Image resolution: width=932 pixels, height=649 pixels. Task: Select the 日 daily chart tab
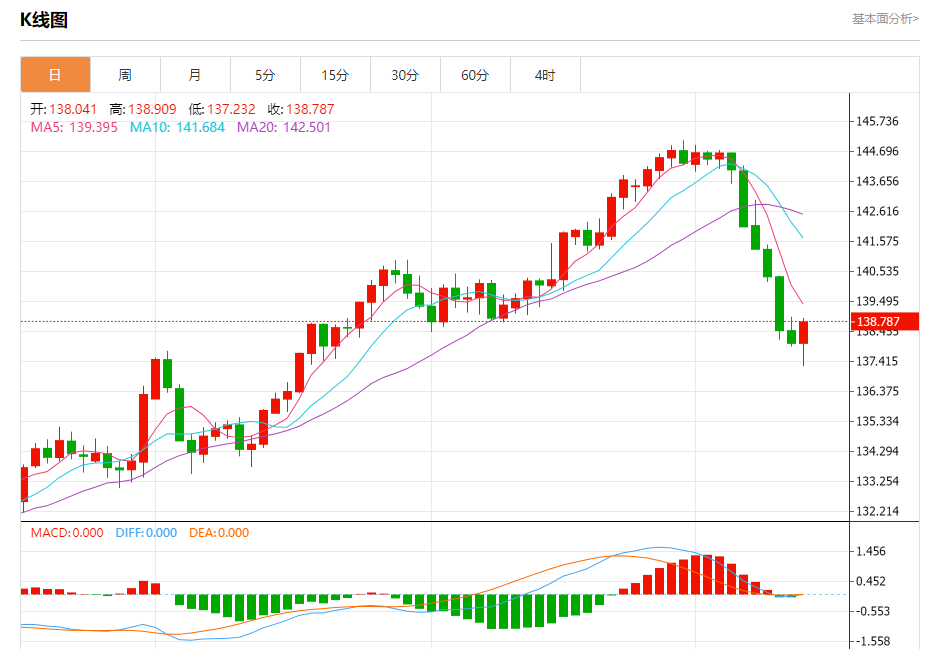[x=55, y=75]
